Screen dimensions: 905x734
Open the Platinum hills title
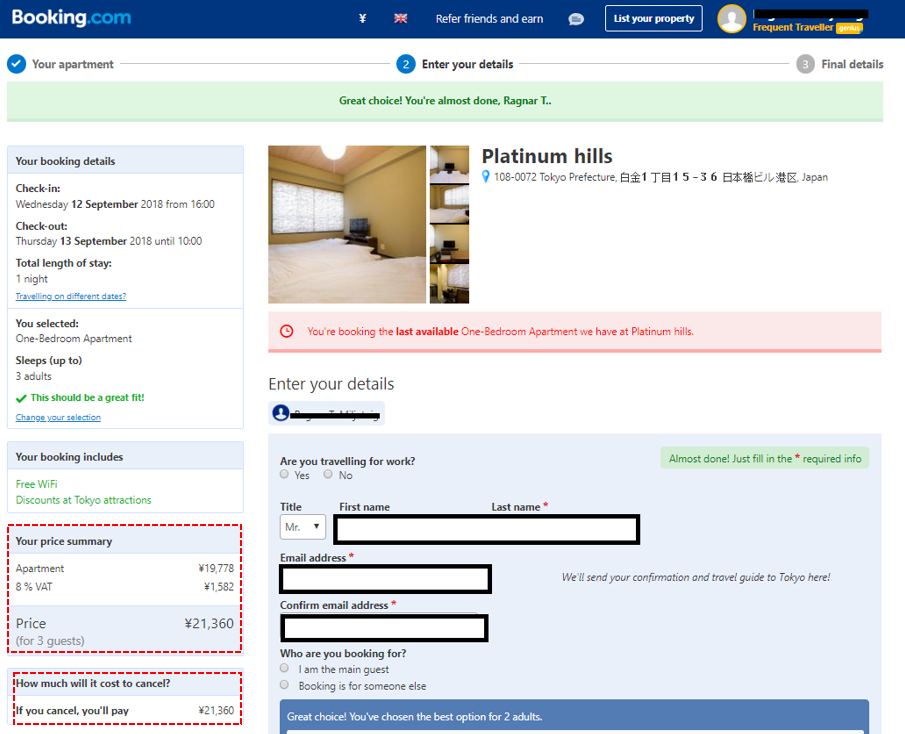(x=547, y=156)
